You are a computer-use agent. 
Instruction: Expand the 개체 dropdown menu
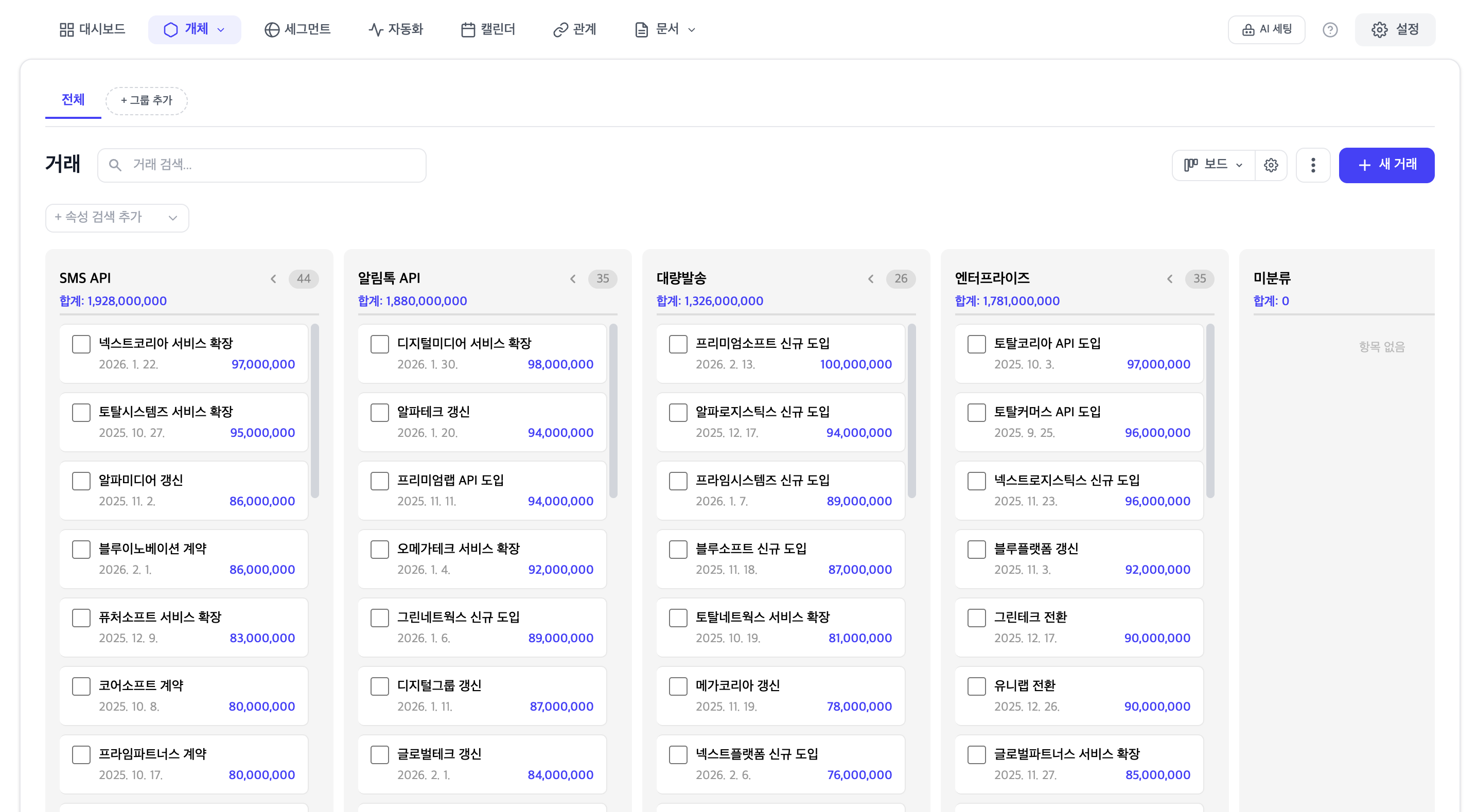[x=195, y=29]
